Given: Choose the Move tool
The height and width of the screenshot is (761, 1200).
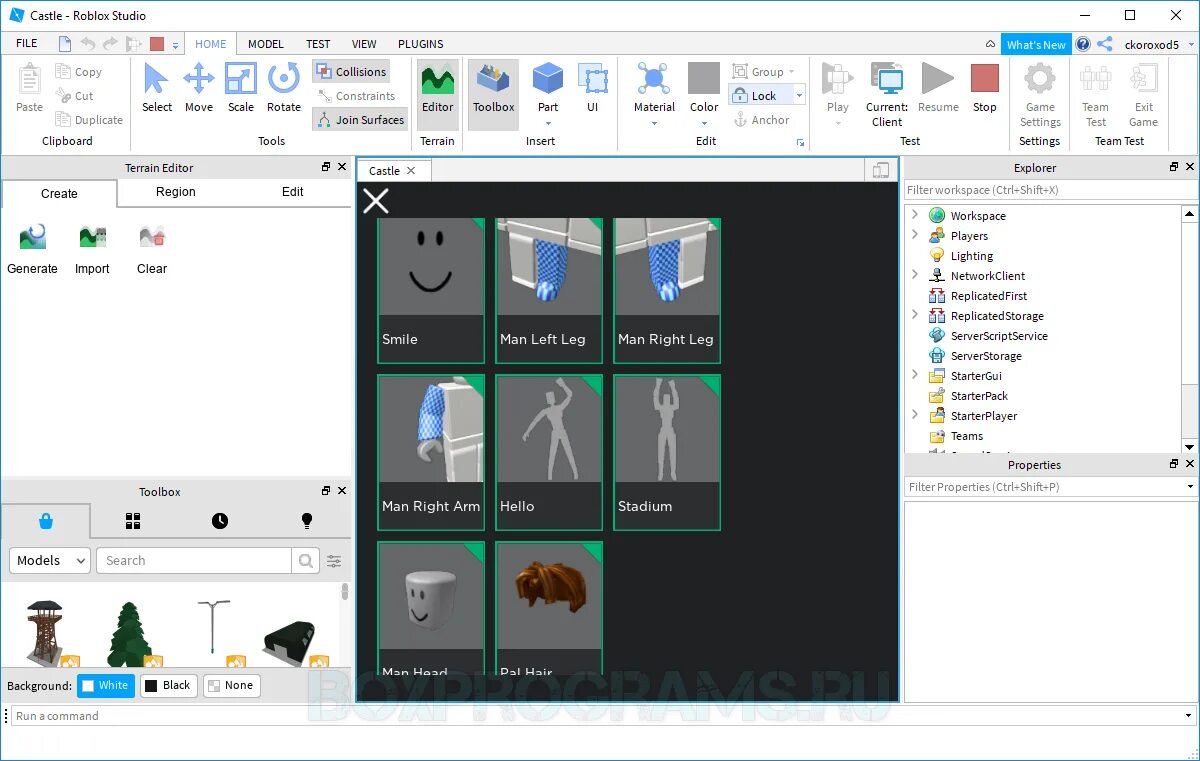Looking at the screenshot, I should (199, 88).
